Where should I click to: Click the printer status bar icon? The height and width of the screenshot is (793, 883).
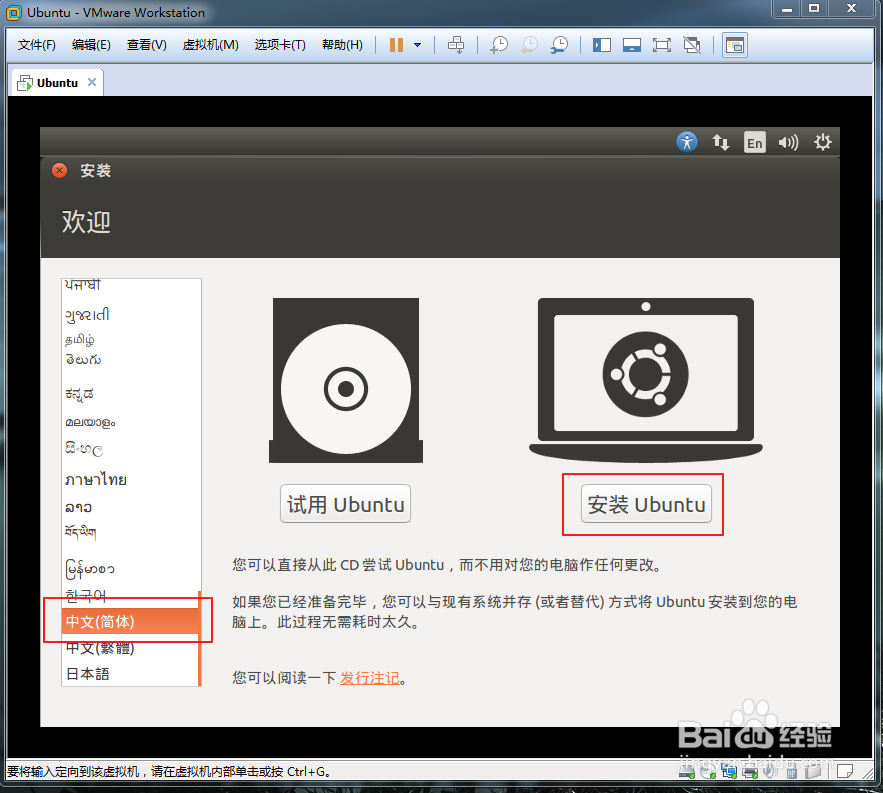[x=750, y=771]
